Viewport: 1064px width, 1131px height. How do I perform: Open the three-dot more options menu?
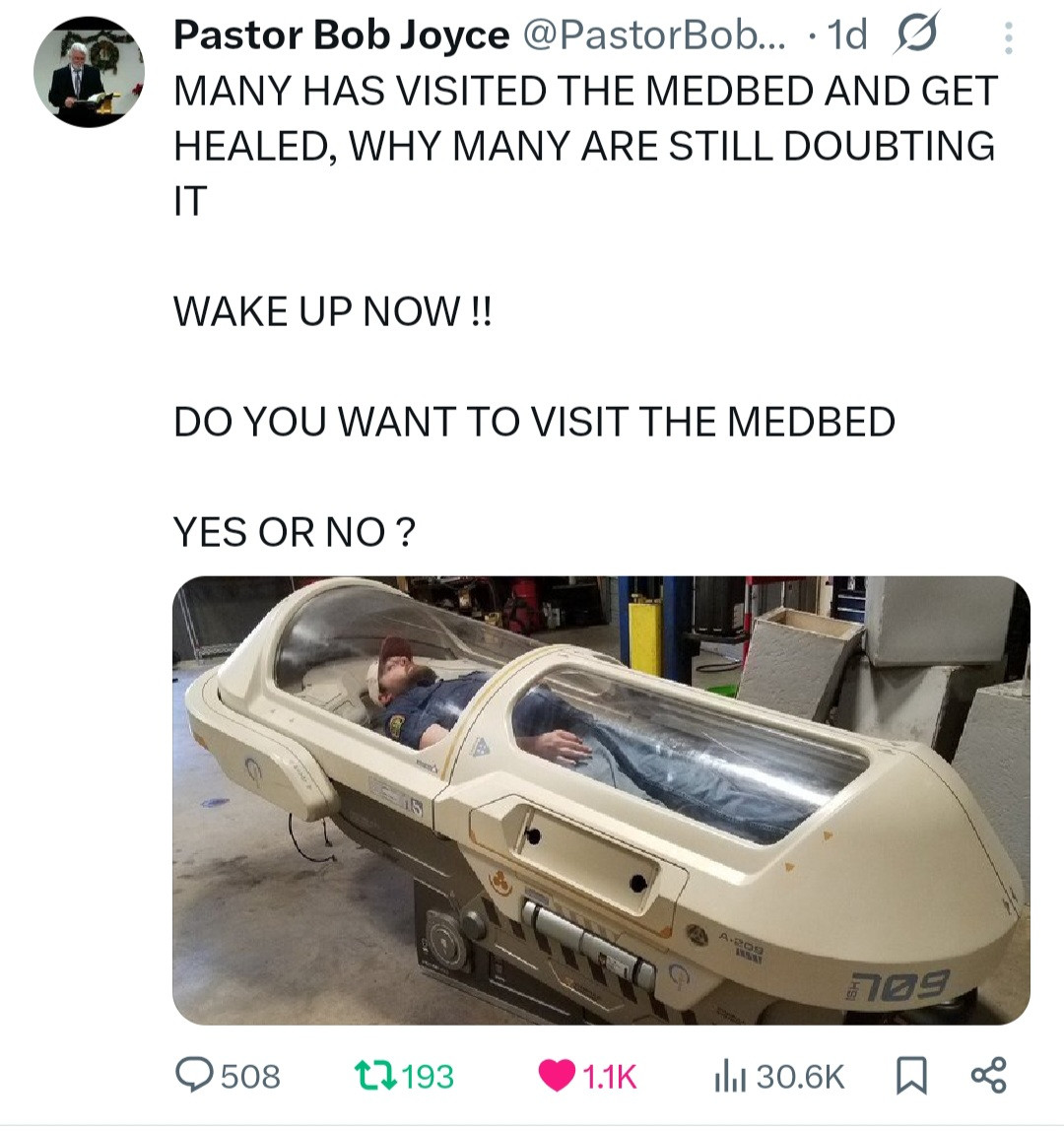1009,37
